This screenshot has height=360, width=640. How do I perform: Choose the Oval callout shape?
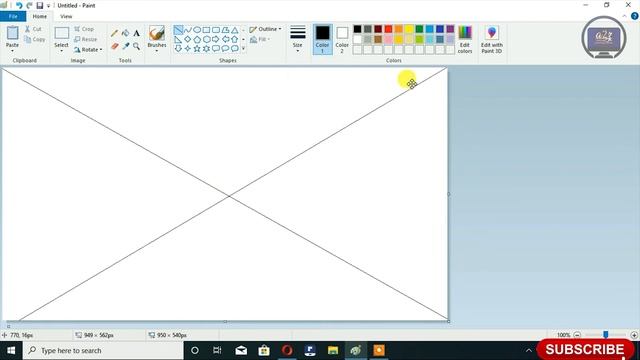(225, 49)
